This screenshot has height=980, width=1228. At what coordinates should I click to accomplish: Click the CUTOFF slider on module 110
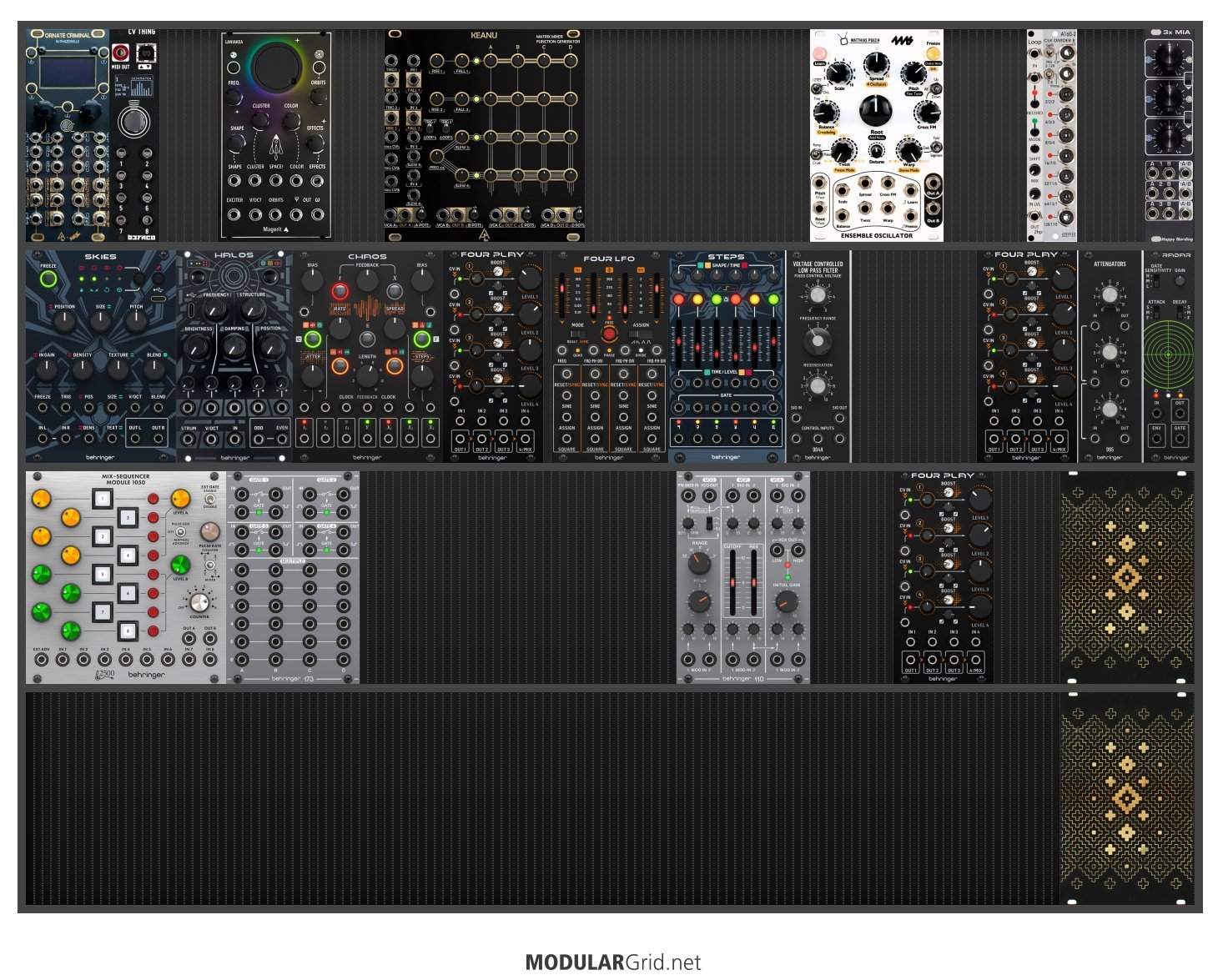[732, 584]
